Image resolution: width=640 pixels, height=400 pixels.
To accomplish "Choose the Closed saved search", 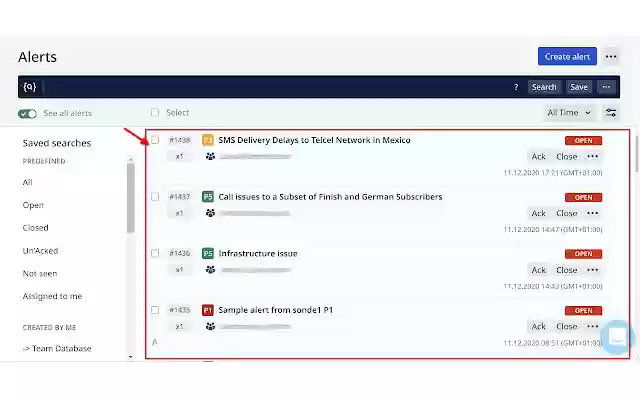I will (x=36, y=228).
